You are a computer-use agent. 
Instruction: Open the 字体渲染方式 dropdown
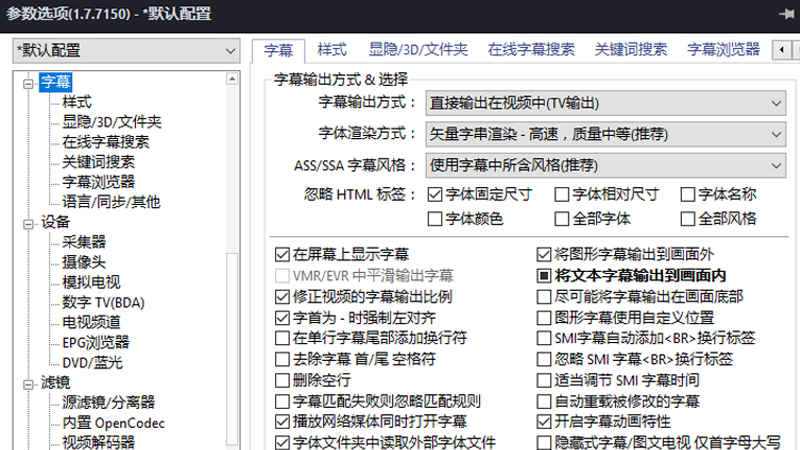(x=604, y=133)
